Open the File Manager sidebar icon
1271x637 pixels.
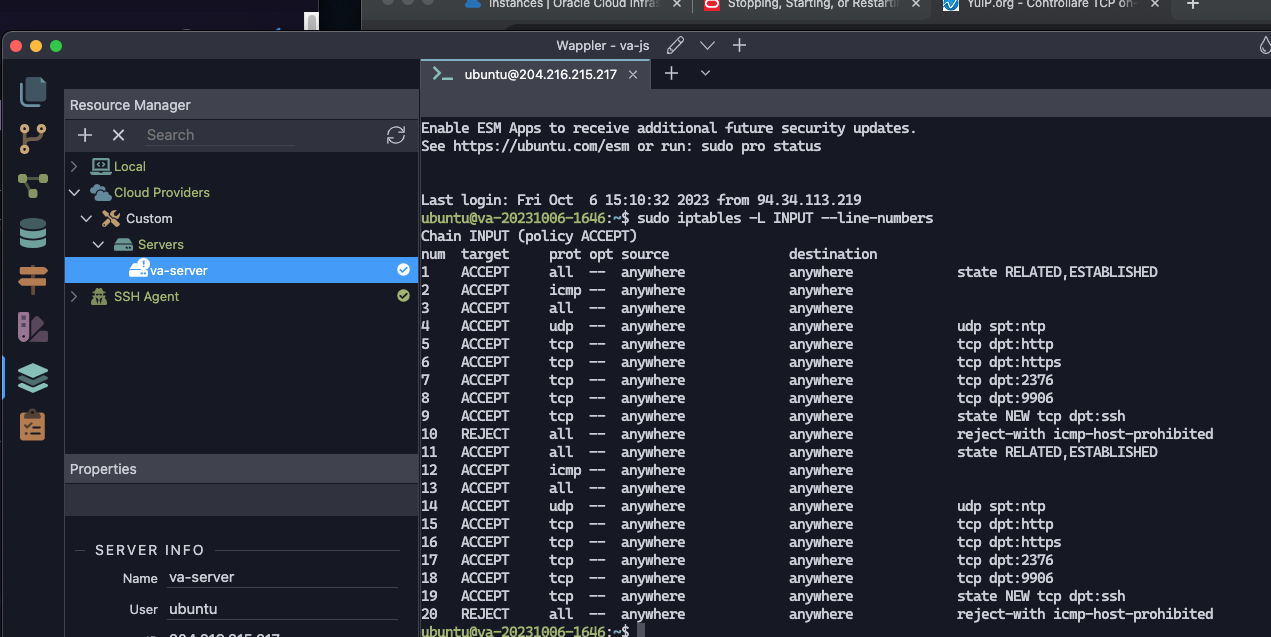(33, 92)
